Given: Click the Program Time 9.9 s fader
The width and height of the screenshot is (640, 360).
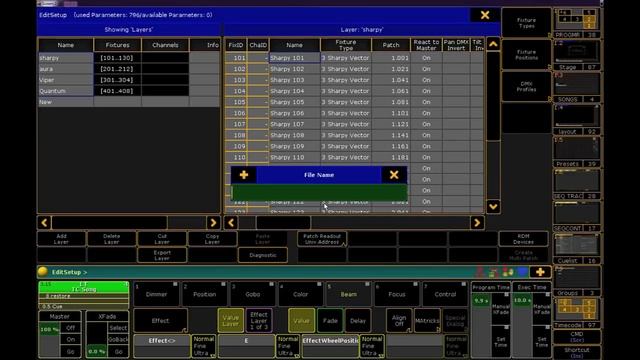Looking at the screenshot, I should [x=481, y=326].
